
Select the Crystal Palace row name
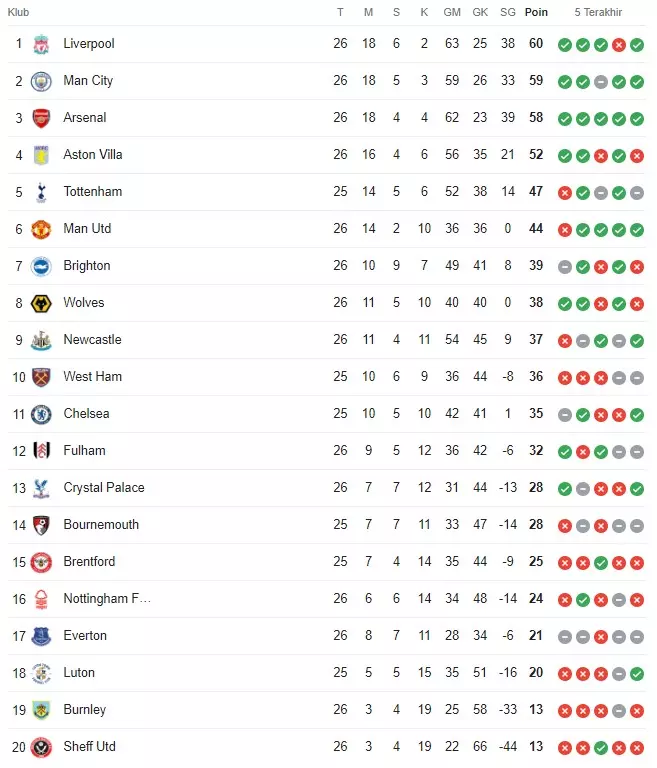pos(104,488)
